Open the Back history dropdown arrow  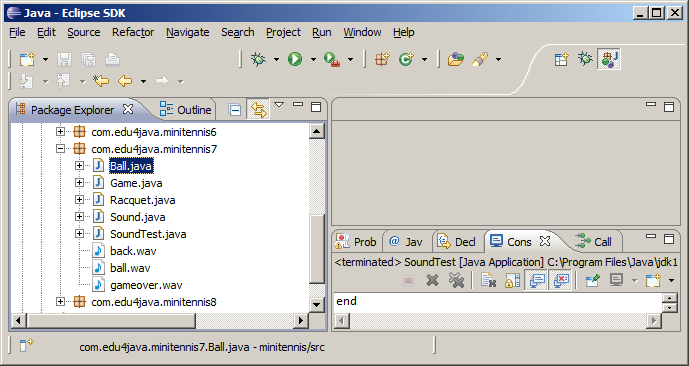(x=143, y=81)
